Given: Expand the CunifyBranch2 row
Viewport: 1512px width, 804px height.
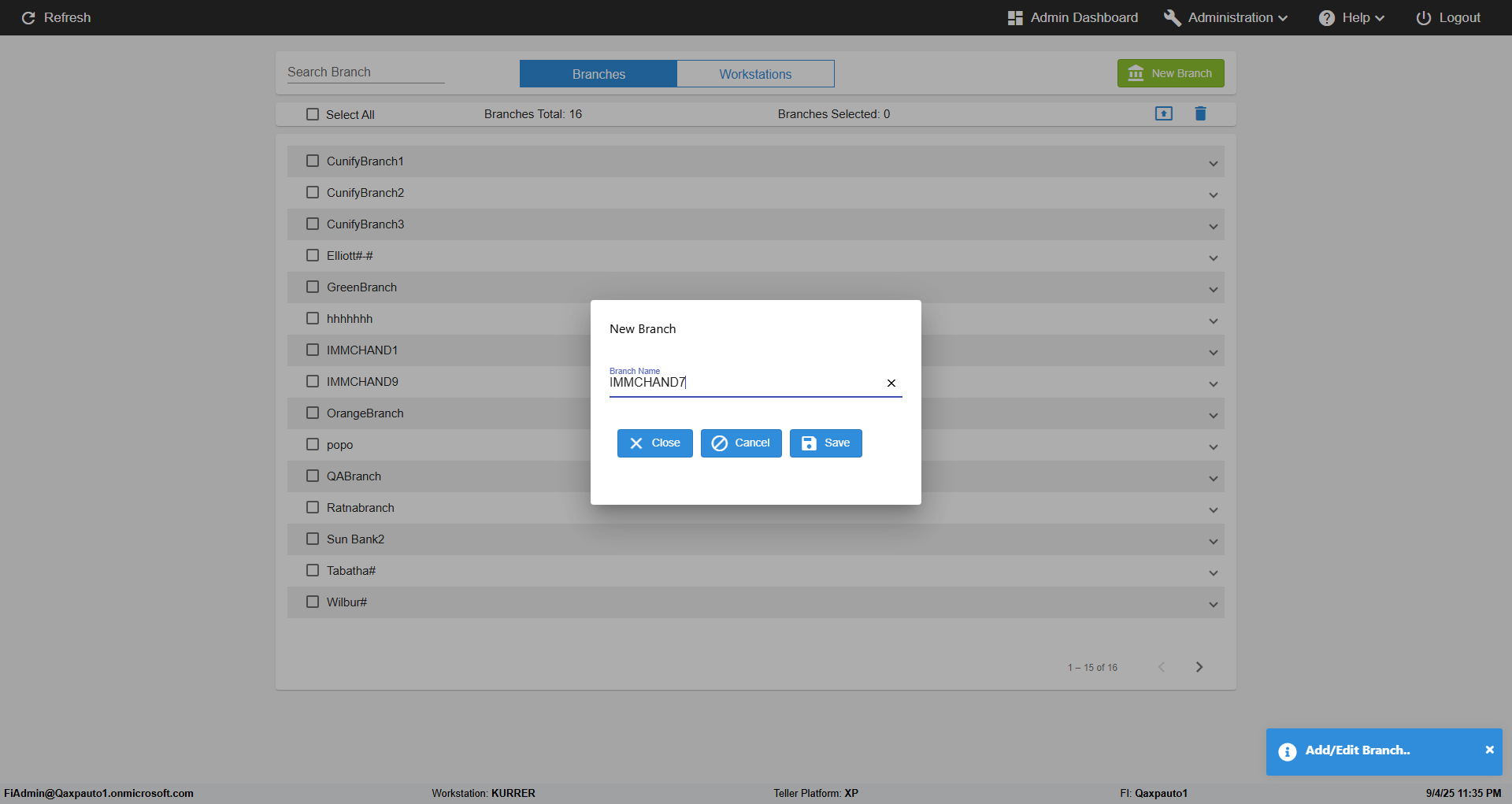Looking at the screenshot, I should click(x=1213, y=195).
